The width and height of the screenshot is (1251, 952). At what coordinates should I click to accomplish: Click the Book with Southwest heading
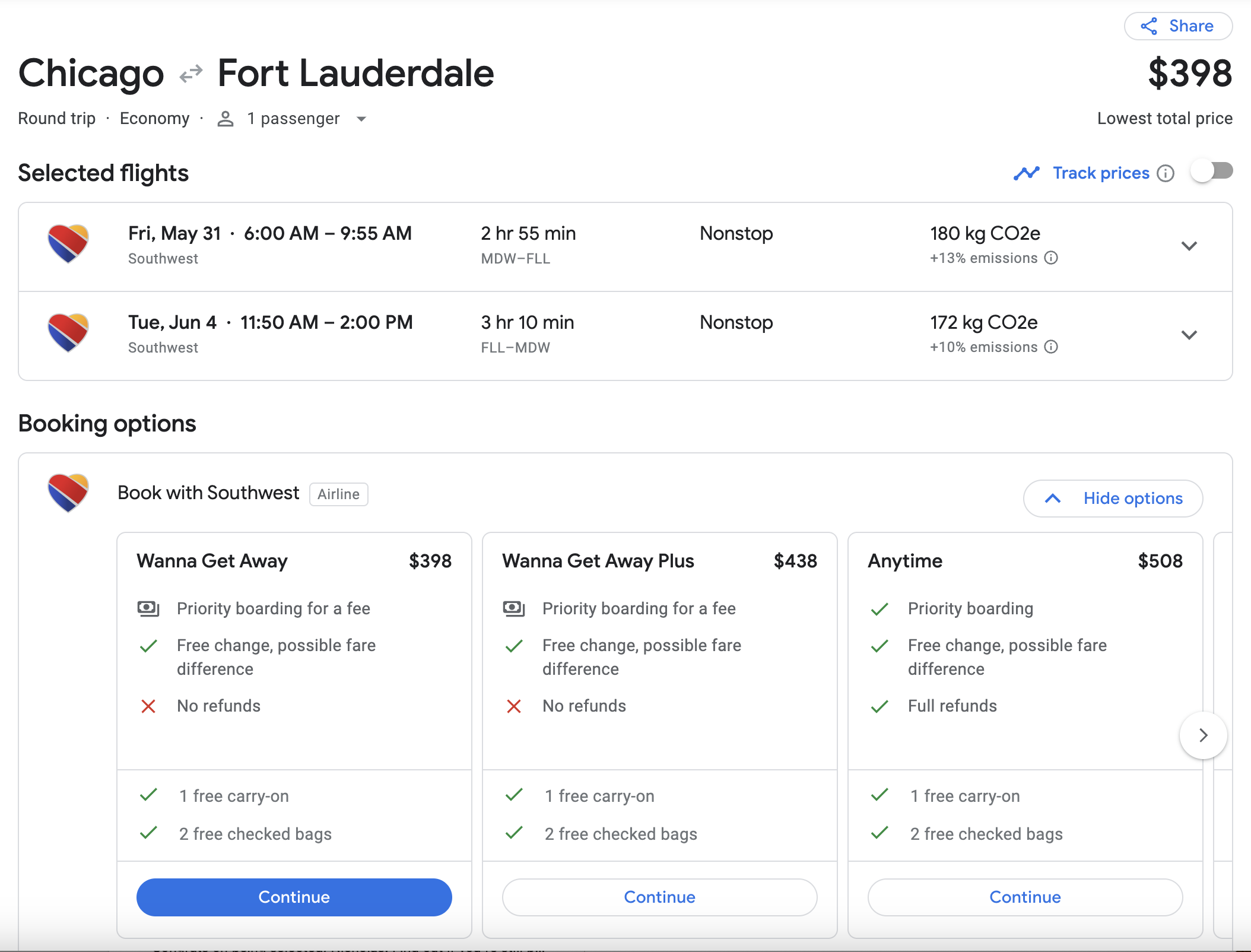point(208,493)
